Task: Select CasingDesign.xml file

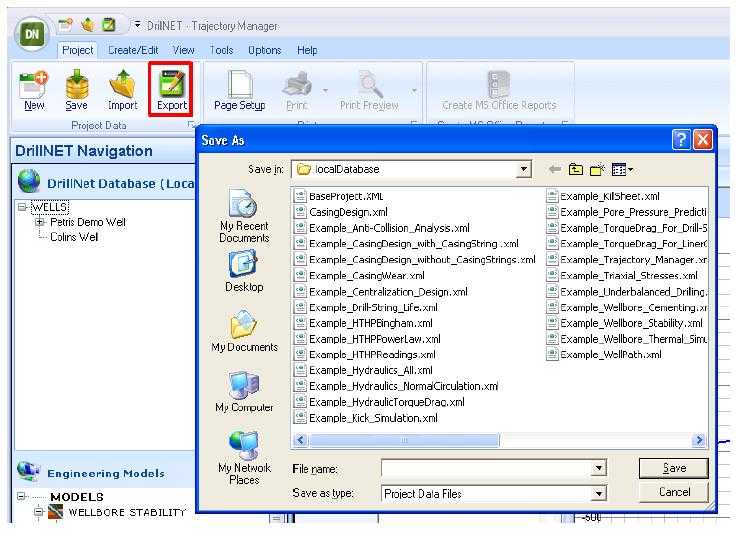Action: point(341,212)
